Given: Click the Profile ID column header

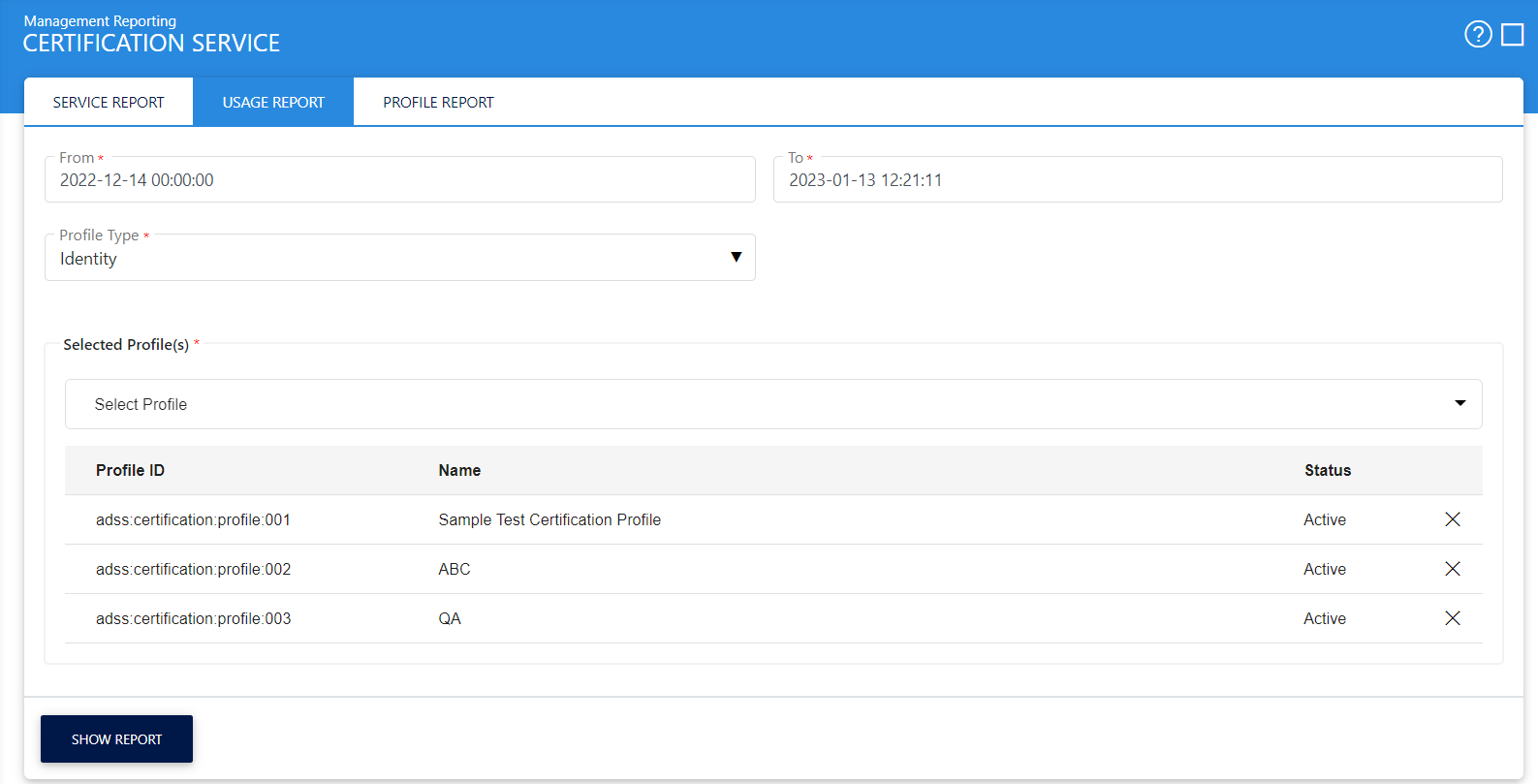Looking at the screenshot, I should click(x=130, y=470).
